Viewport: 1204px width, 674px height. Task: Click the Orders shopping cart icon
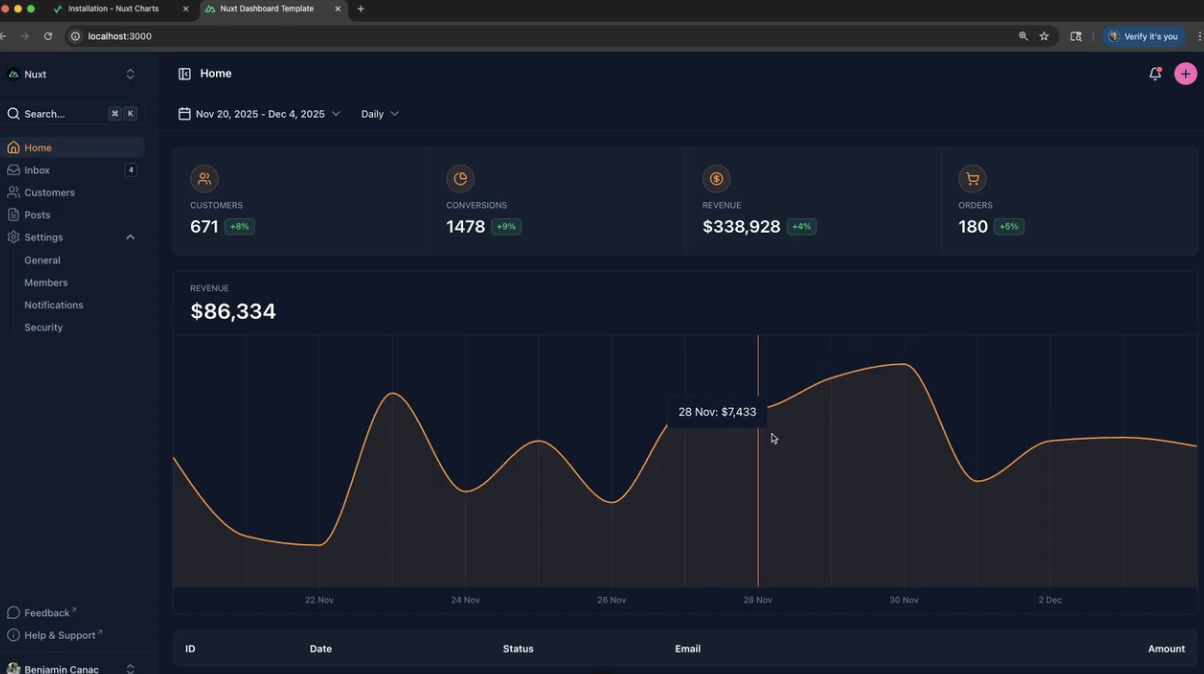click(x=972, y=179)
